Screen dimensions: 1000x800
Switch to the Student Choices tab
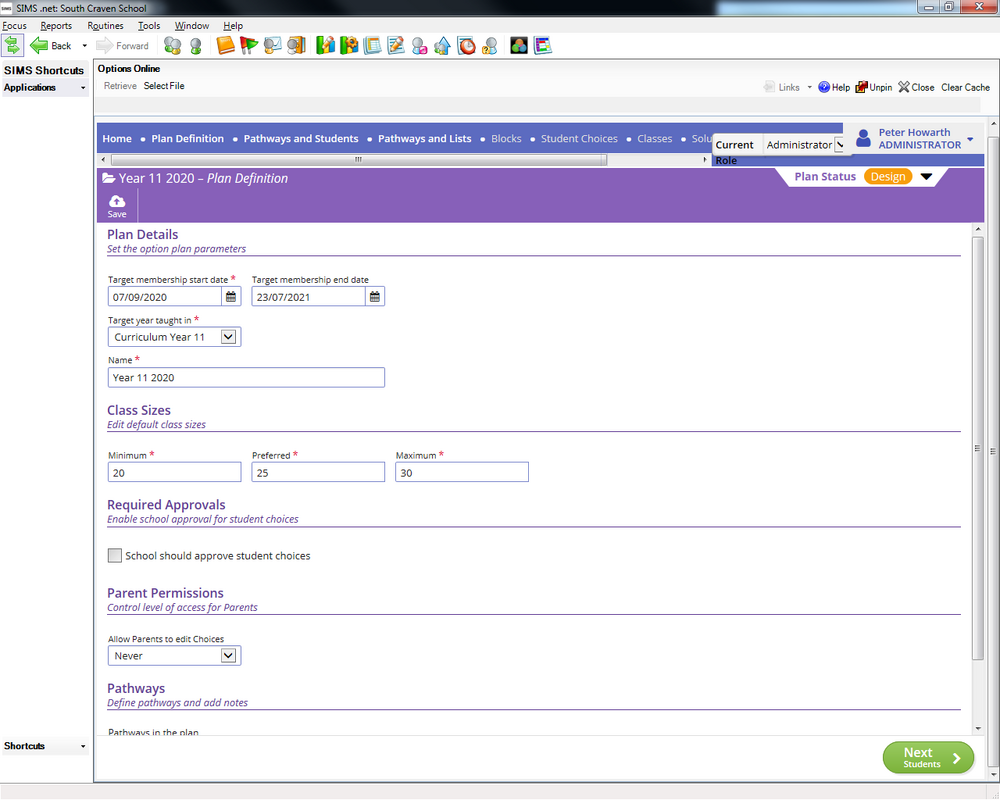[x=579, y=138]
